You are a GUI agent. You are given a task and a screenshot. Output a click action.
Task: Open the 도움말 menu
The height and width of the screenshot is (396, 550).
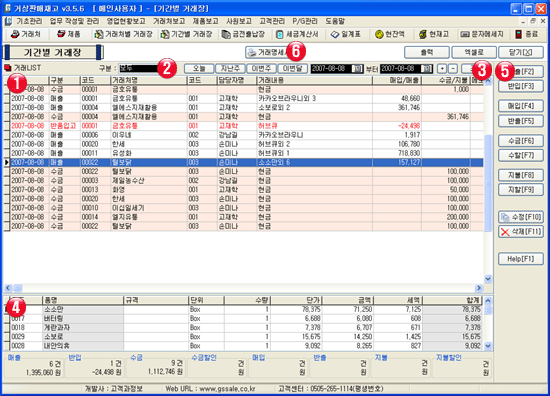click(x=335, y=21)
